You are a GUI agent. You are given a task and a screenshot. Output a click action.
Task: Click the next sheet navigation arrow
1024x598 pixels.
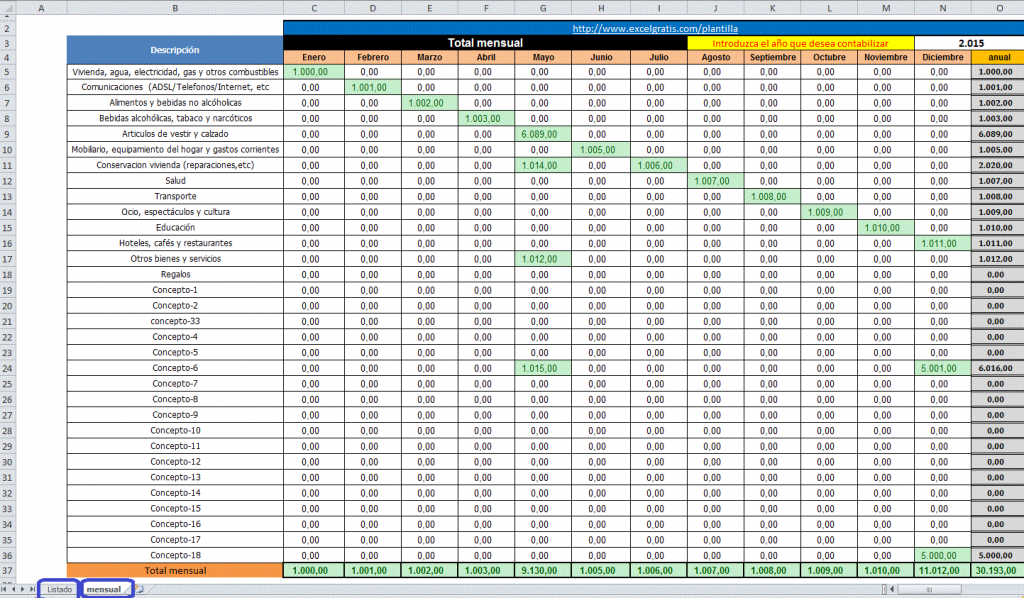(x=22, y=589)
